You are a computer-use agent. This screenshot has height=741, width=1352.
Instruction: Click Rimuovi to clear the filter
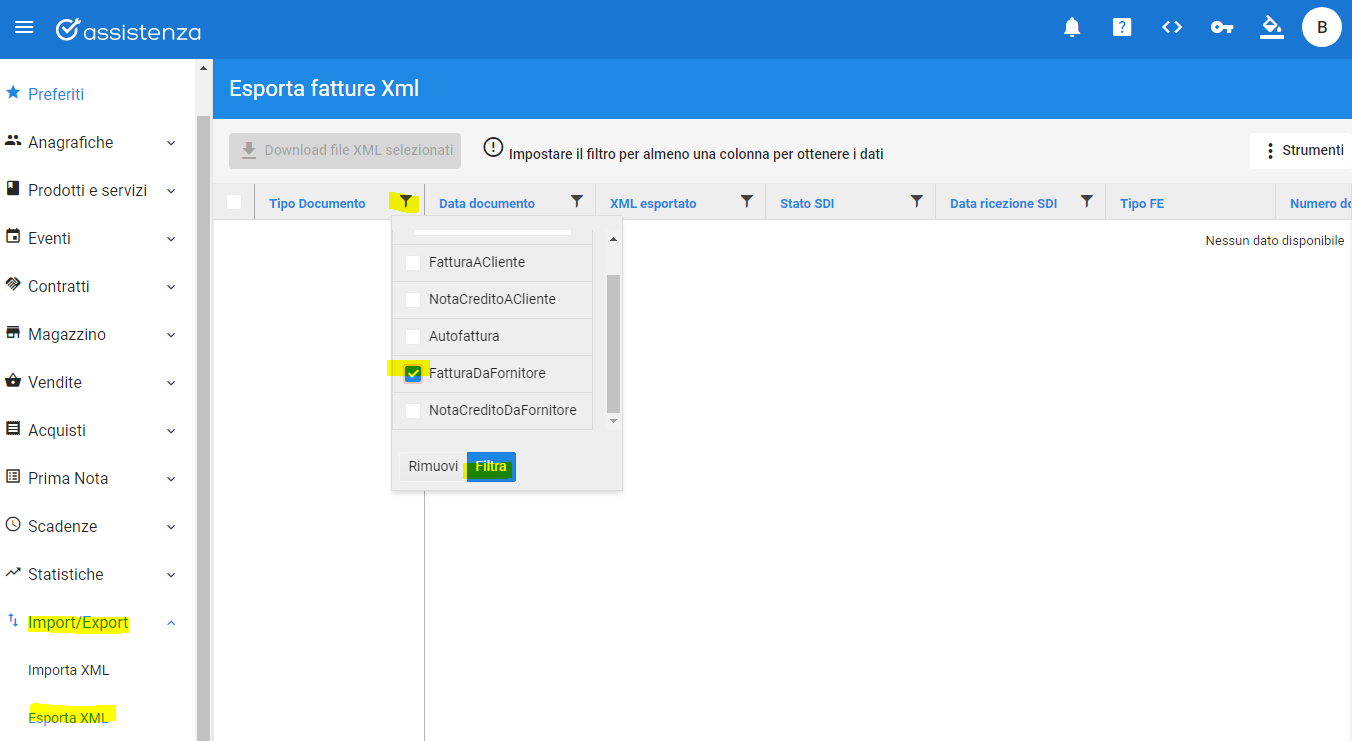[433, 467]
